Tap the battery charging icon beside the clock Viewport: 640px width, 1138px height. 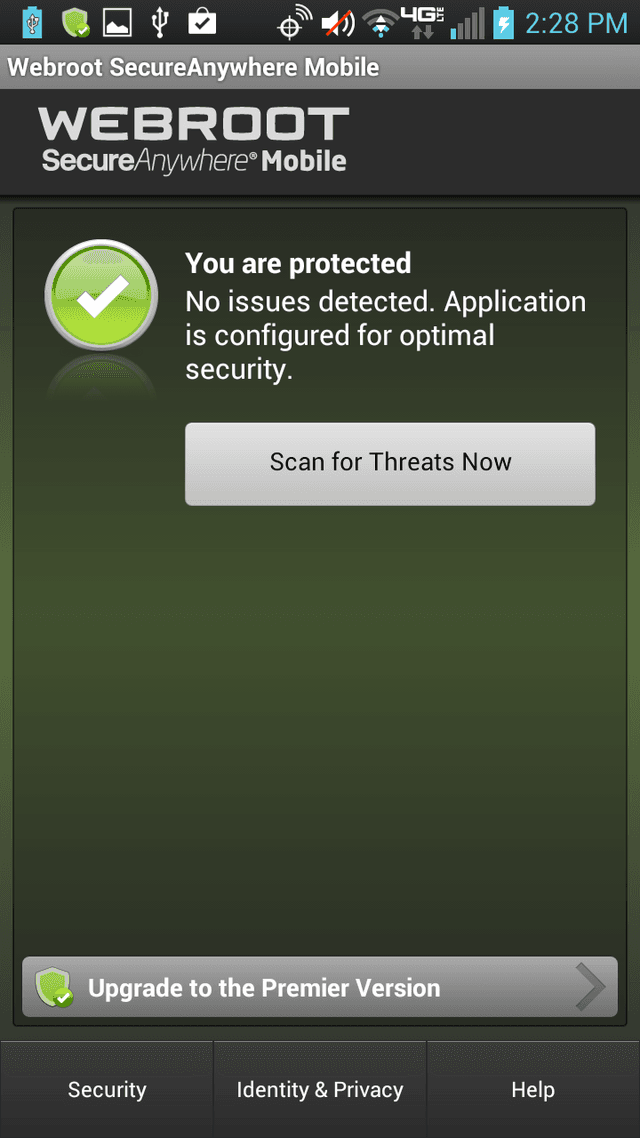(503, 22)
